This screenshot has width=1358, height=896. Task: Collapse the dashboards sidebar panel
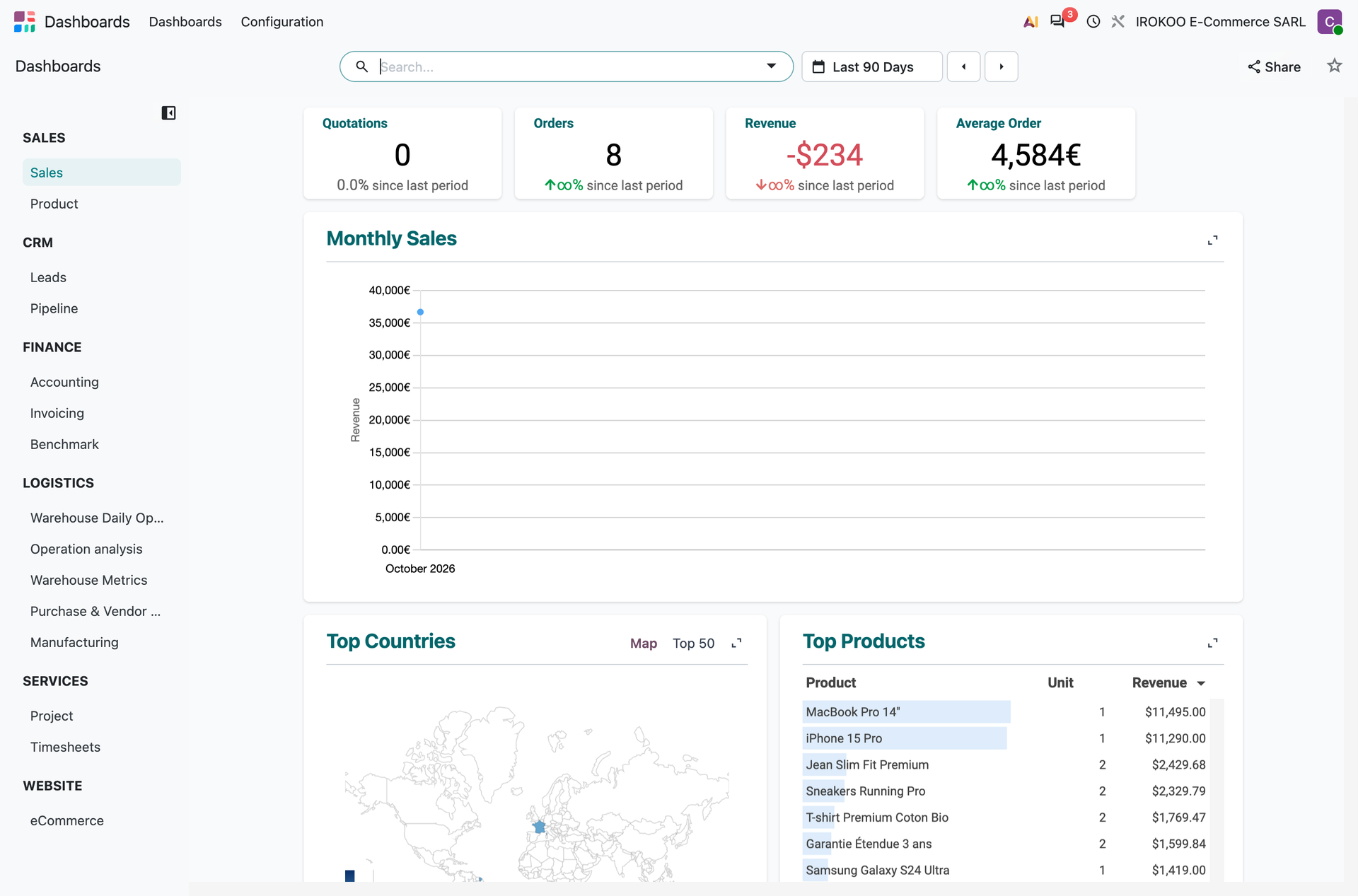(168, 113)
